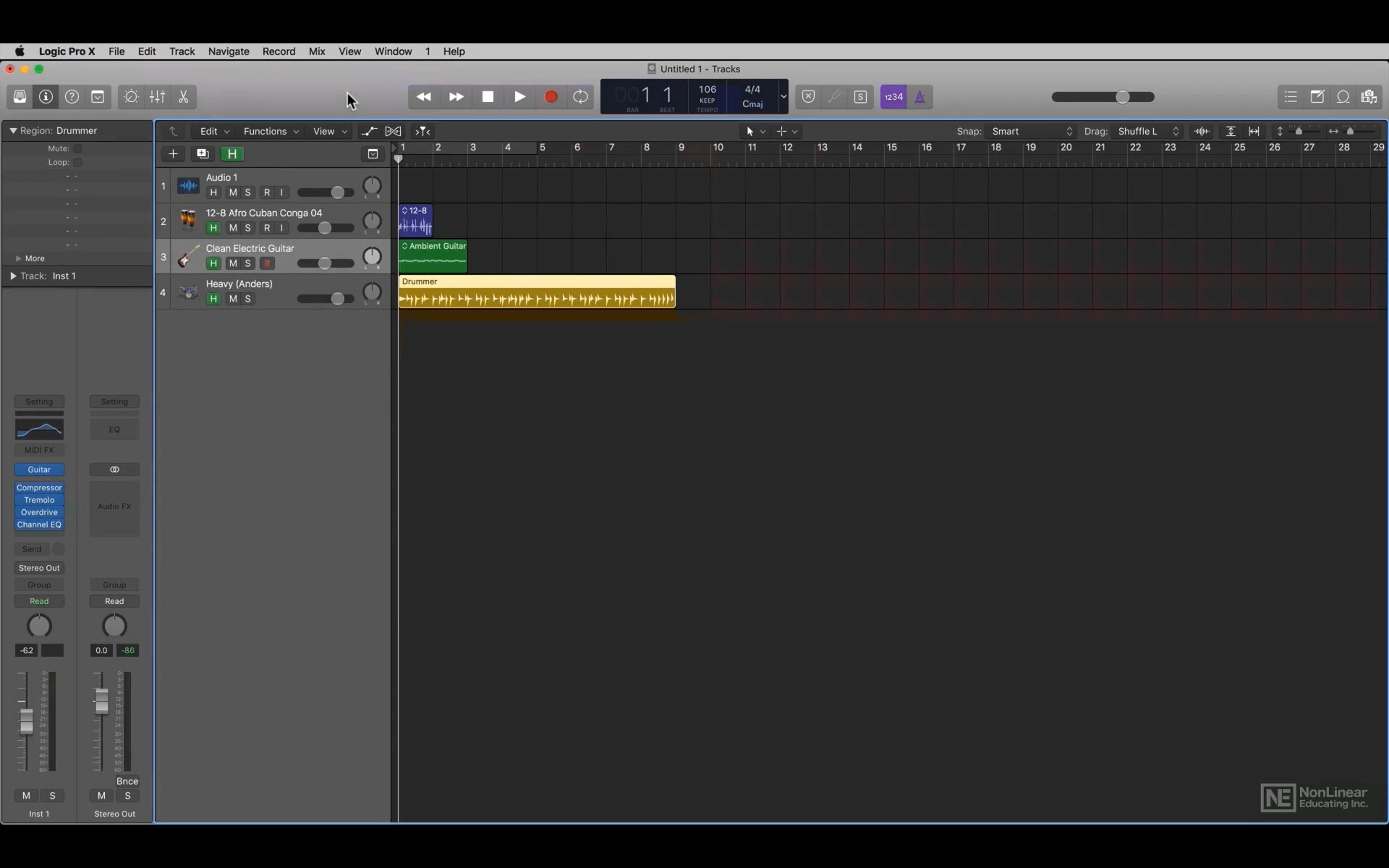Open the Window menu
The height and width of the screenshot is (868, 1389).
click(393, 51)
